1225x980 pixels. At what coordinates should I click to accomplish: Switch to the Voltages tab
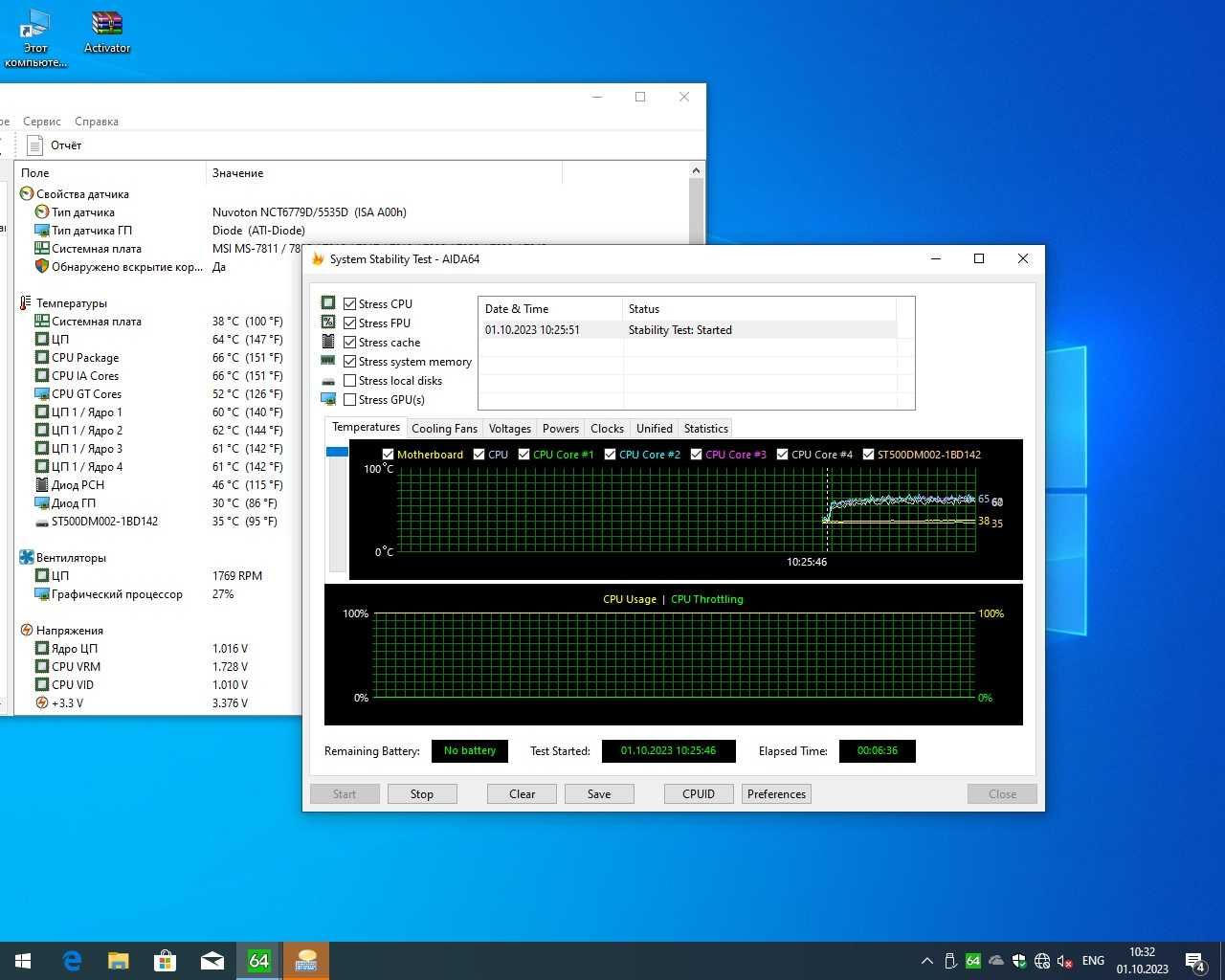point(509,428)
